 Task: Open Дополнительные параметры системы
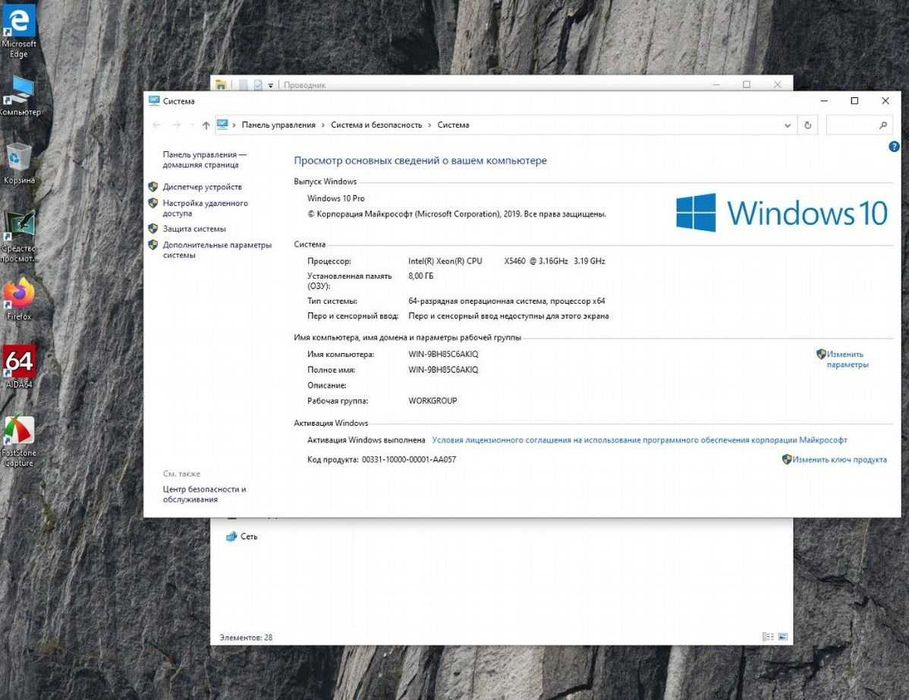click(x=217, y=250)
